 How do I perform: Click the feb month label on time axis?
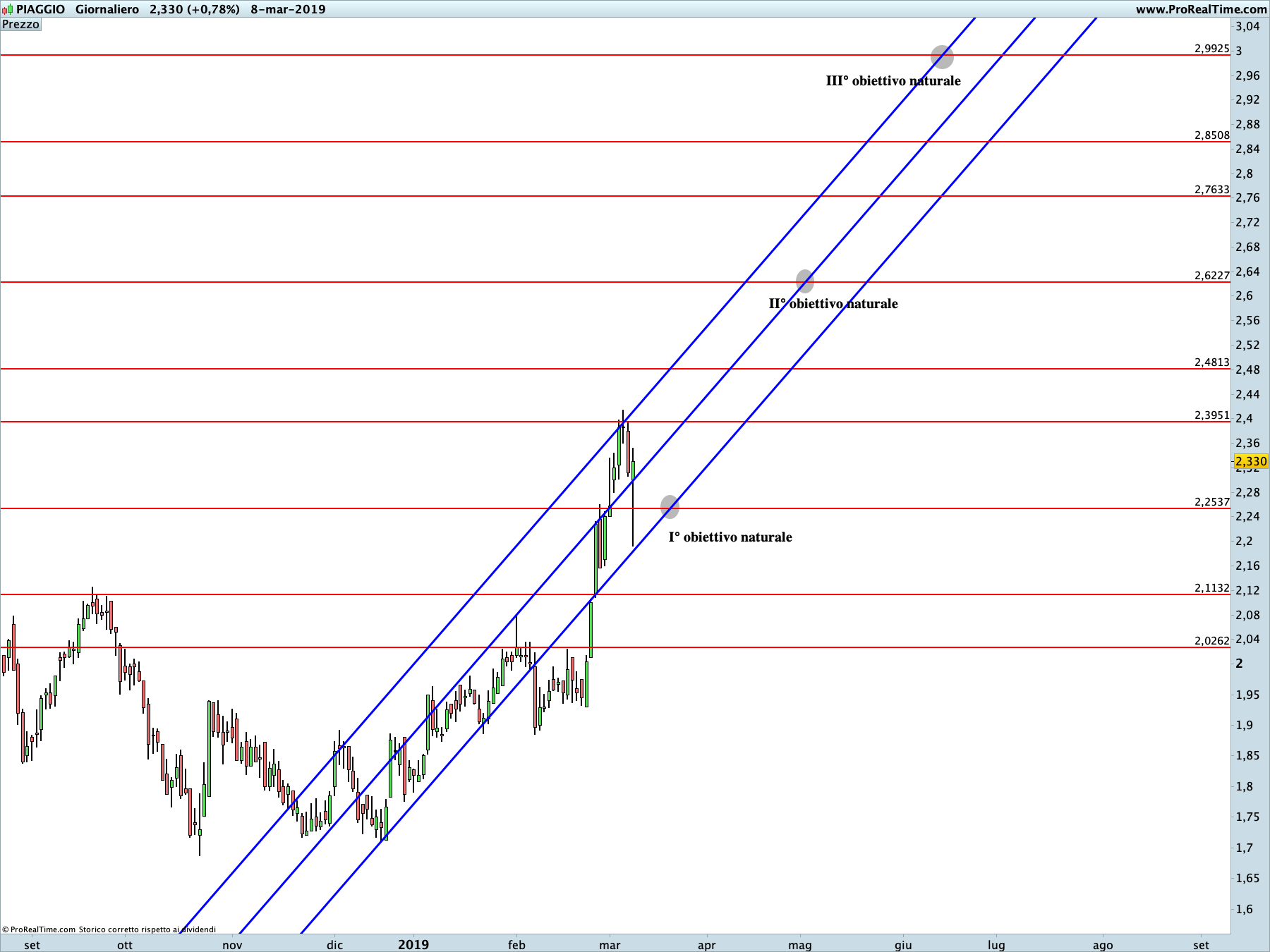(516, 945)
